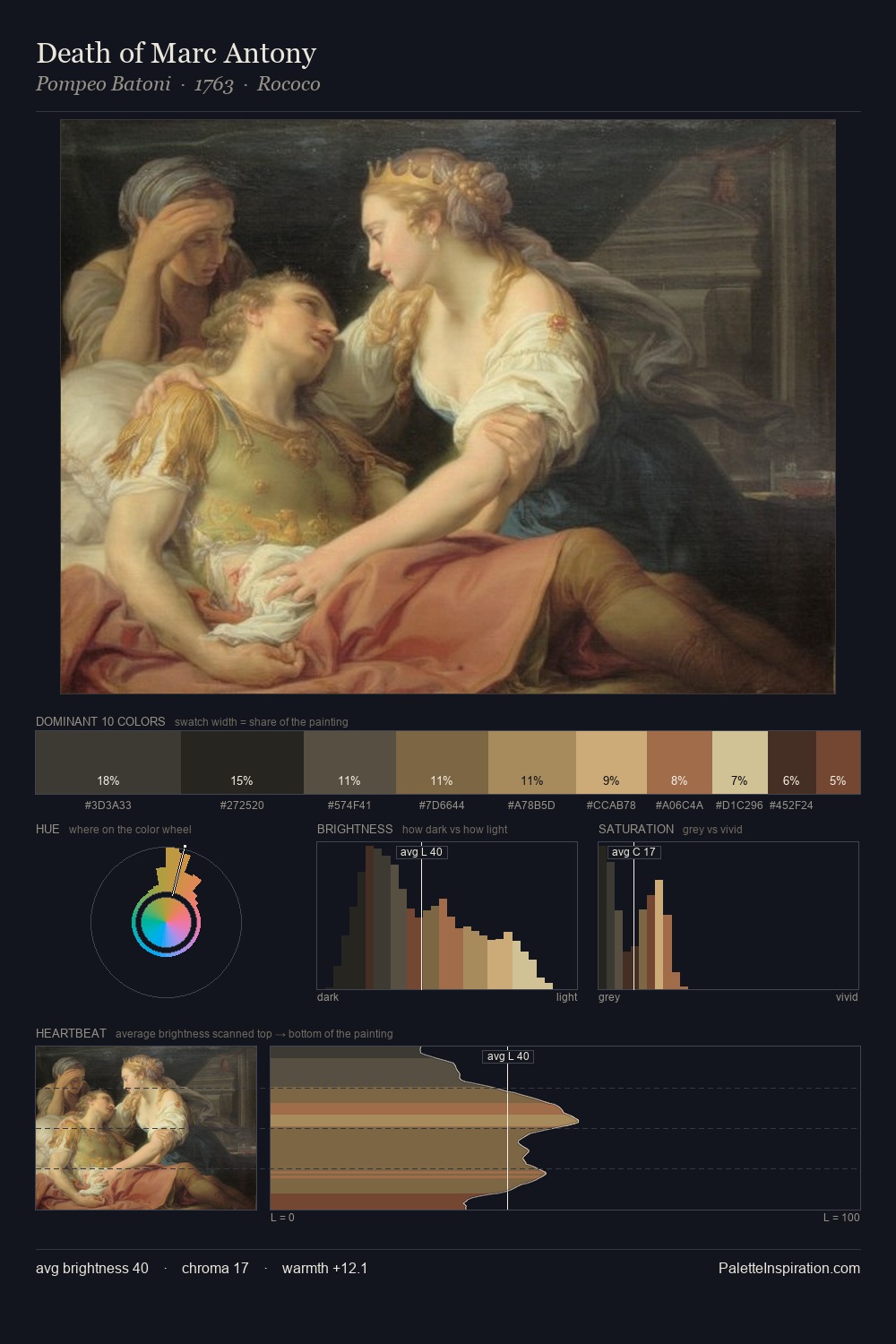896x1344 pixels.
Task: Click the HEARTBEAT section heading
Action: (x=71, y=1033)
